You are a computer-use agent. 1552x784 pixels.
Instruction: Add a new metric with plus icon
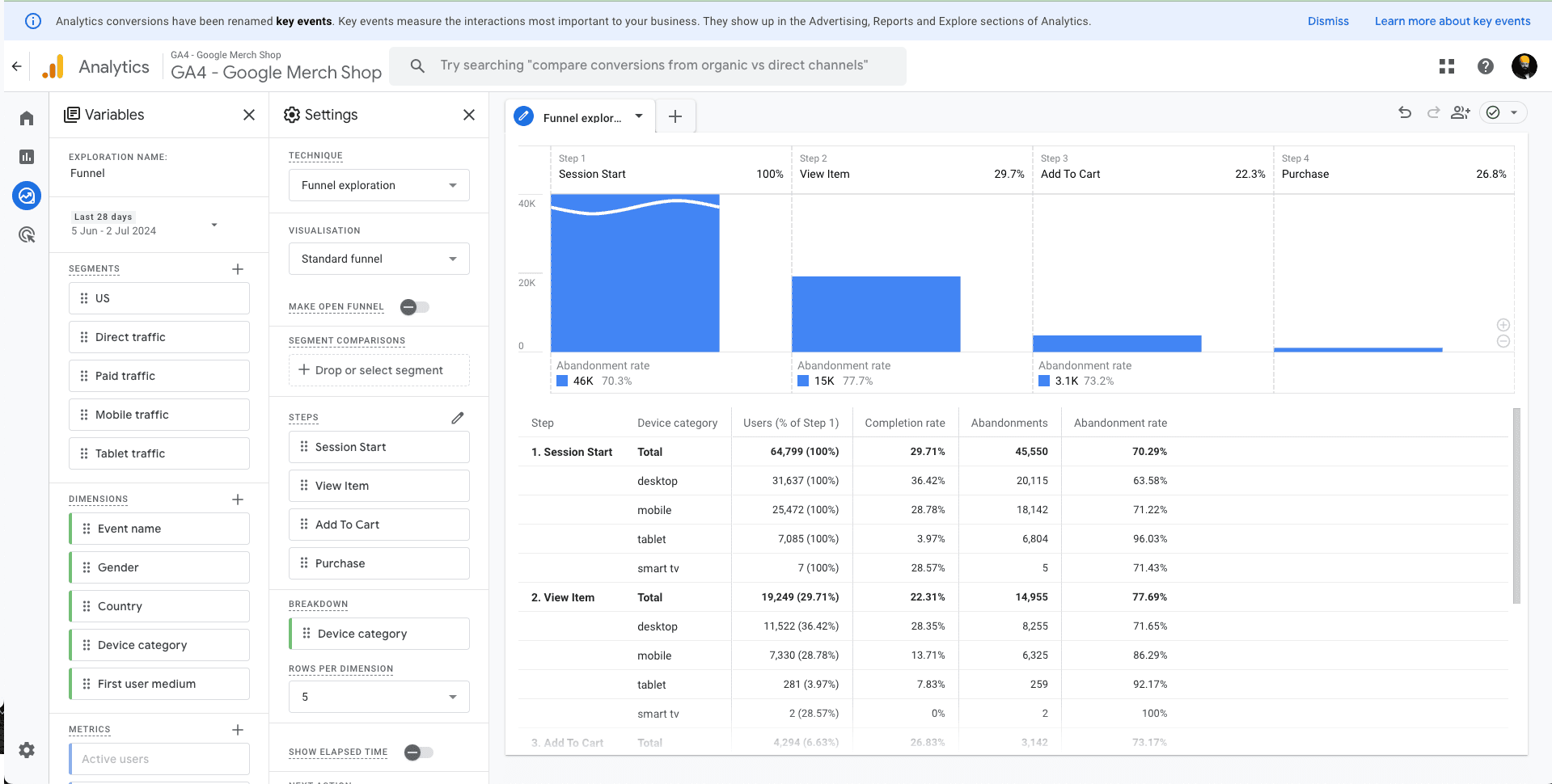point(238,730)
